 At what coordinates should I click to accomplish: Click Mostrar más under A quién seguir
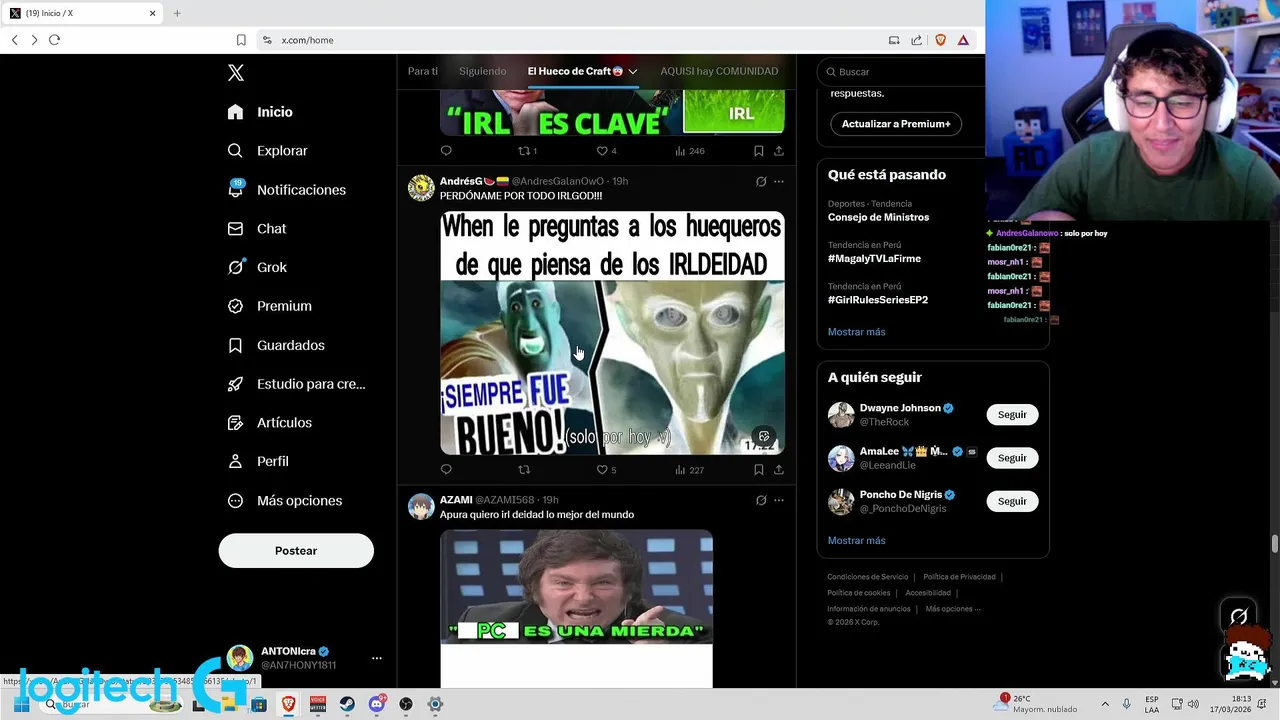(856, 541)
